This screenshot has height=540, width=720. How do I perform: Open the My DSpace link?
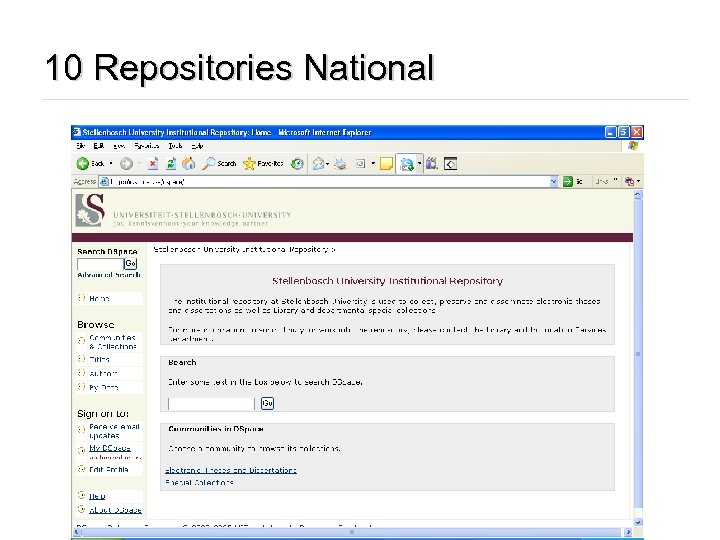[110, 448]
